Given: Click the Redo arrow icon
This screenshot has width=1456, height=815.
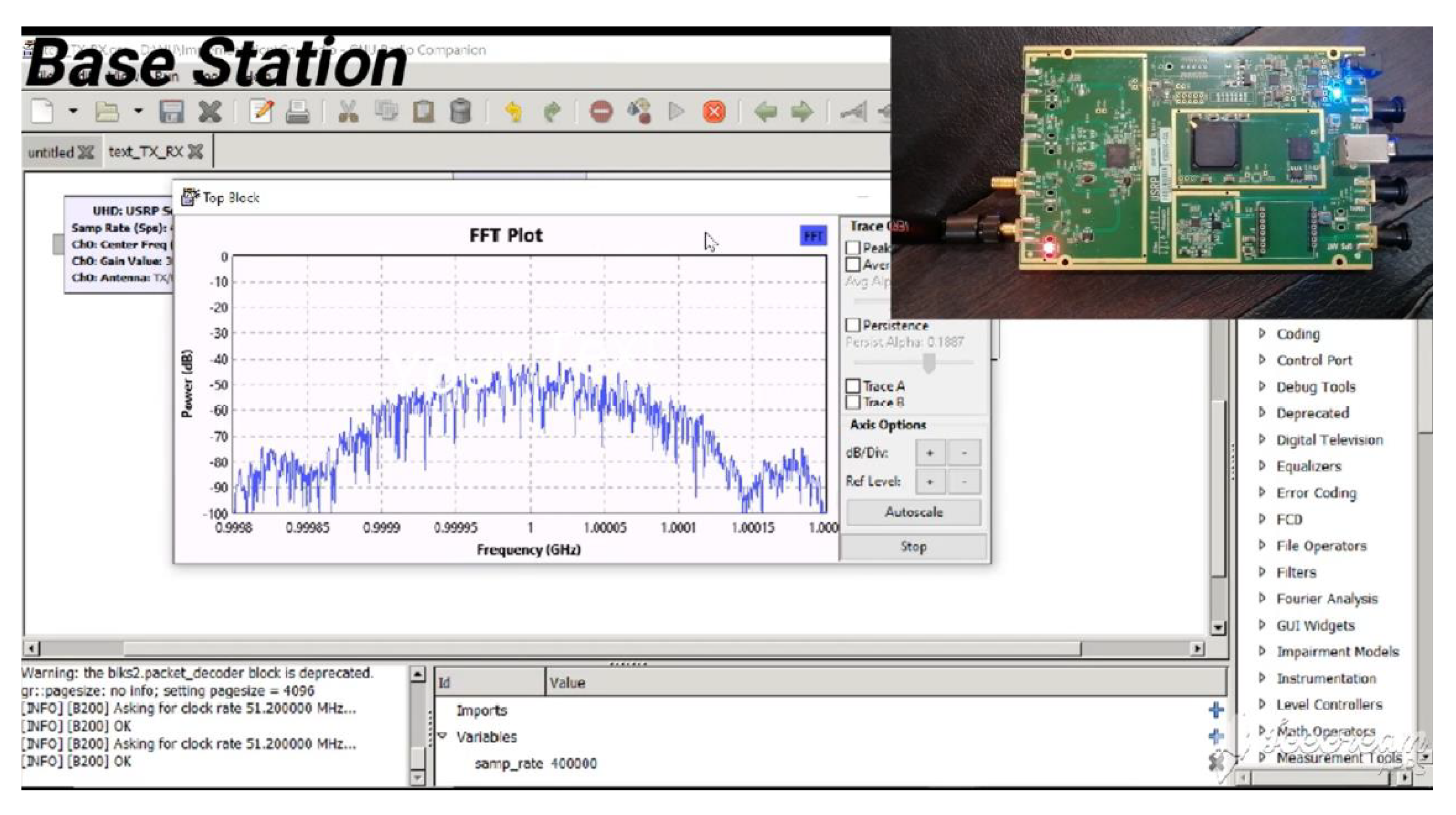Looking at the screenshot, I should tap(552, 111).
